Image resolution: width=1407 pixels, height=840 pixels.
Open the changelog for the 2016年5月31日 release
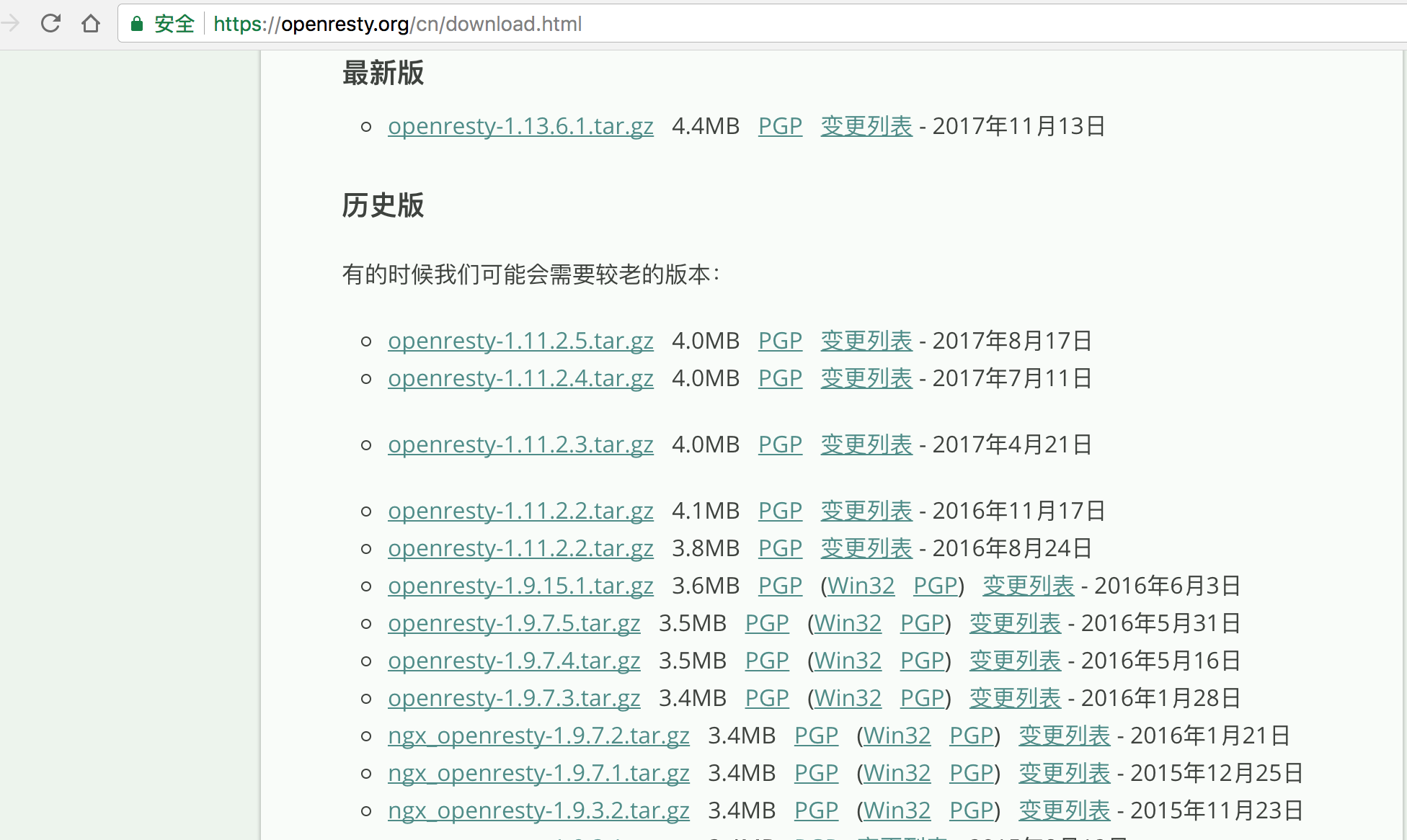pos(1015,623)
